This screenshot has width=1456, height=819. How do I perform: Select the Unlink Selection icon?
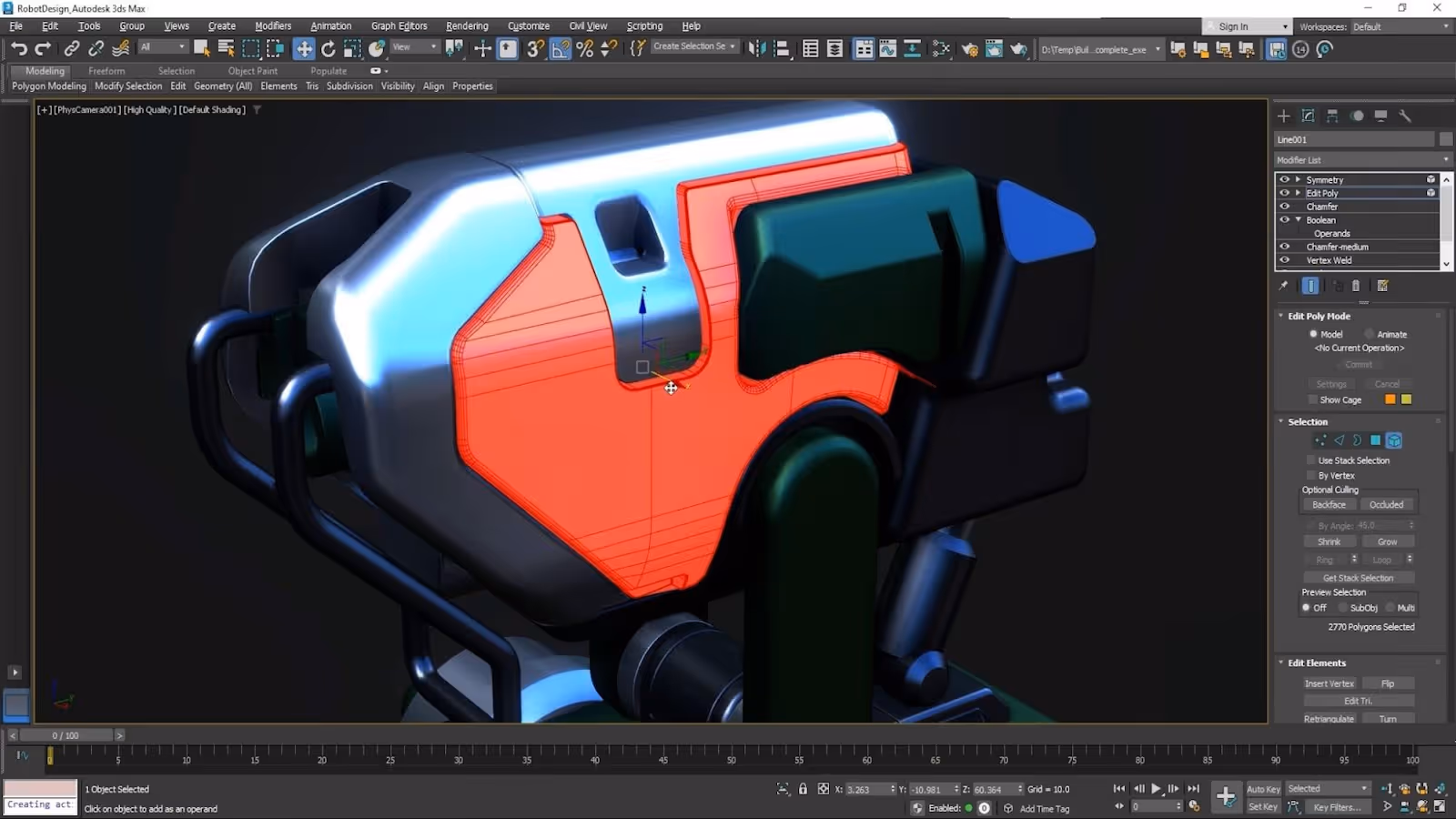[96, 48]
